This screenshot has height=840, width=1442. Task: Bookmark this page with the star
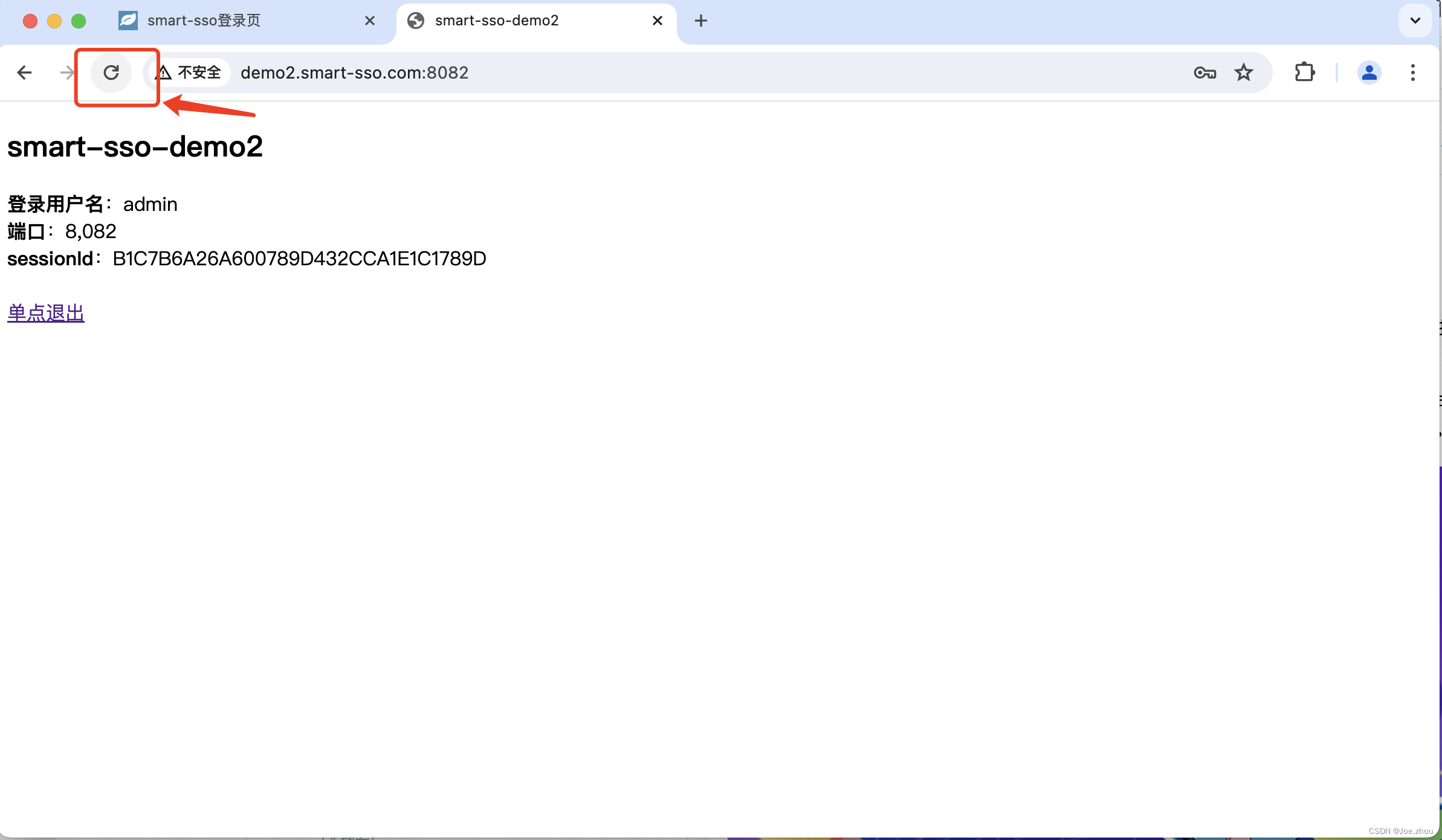point(1243,73)
